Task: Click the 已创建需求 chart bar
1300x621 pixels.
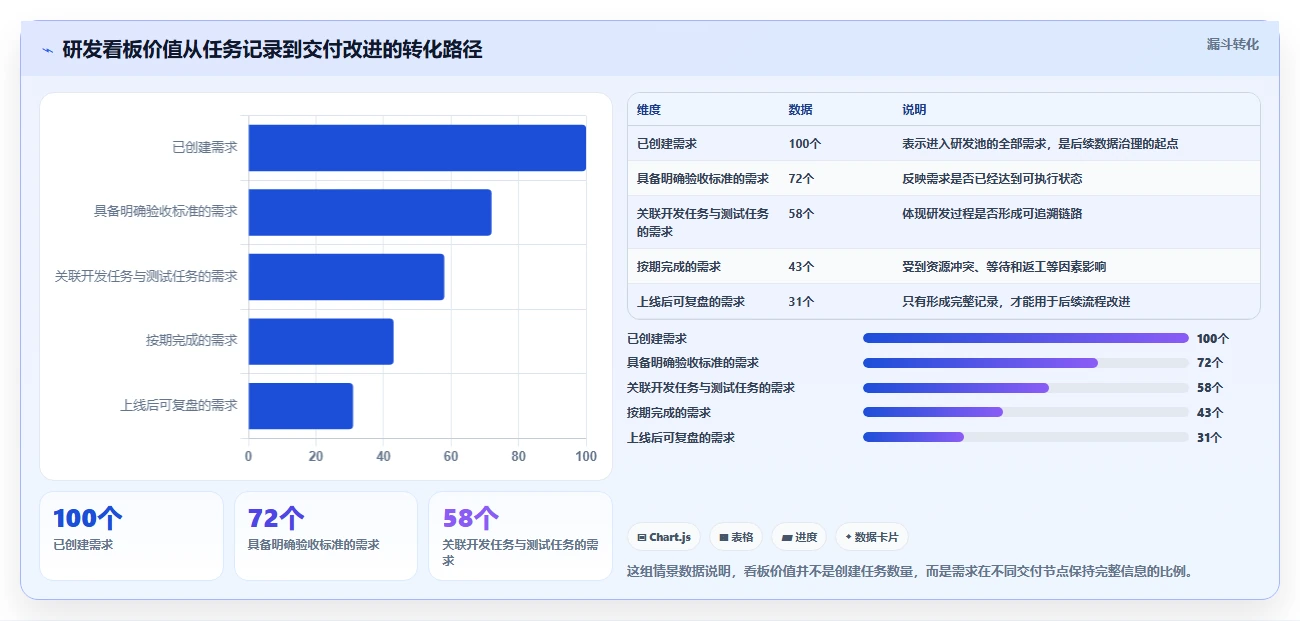Action: (x=417, y=148)
